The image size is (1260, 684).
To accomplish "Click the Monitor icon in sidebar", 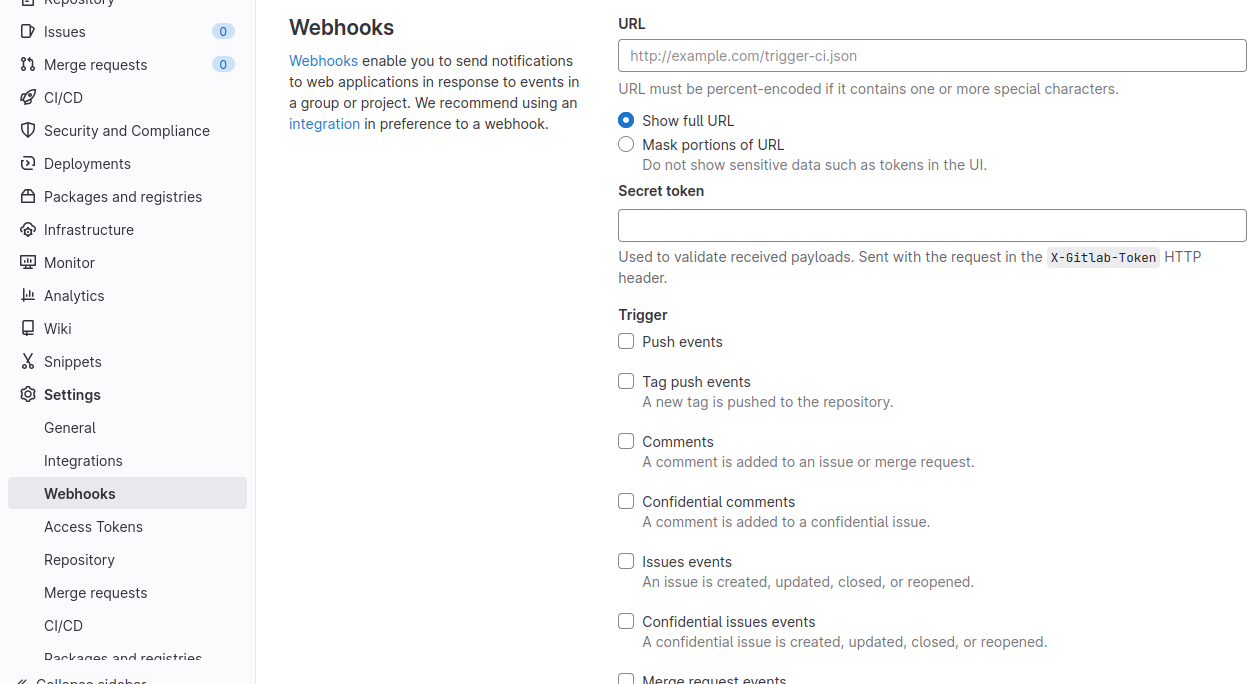I will tap(28, 263).
